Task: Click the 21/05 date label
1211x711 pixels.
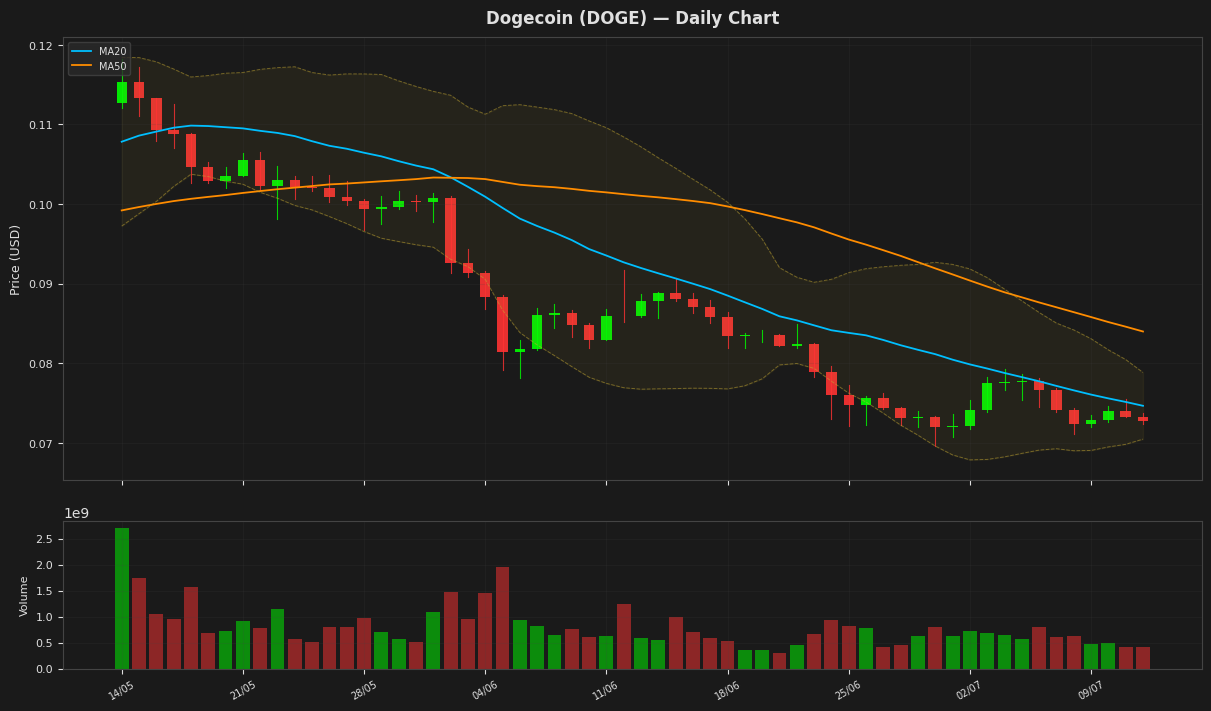Action: tap(243, 690)
